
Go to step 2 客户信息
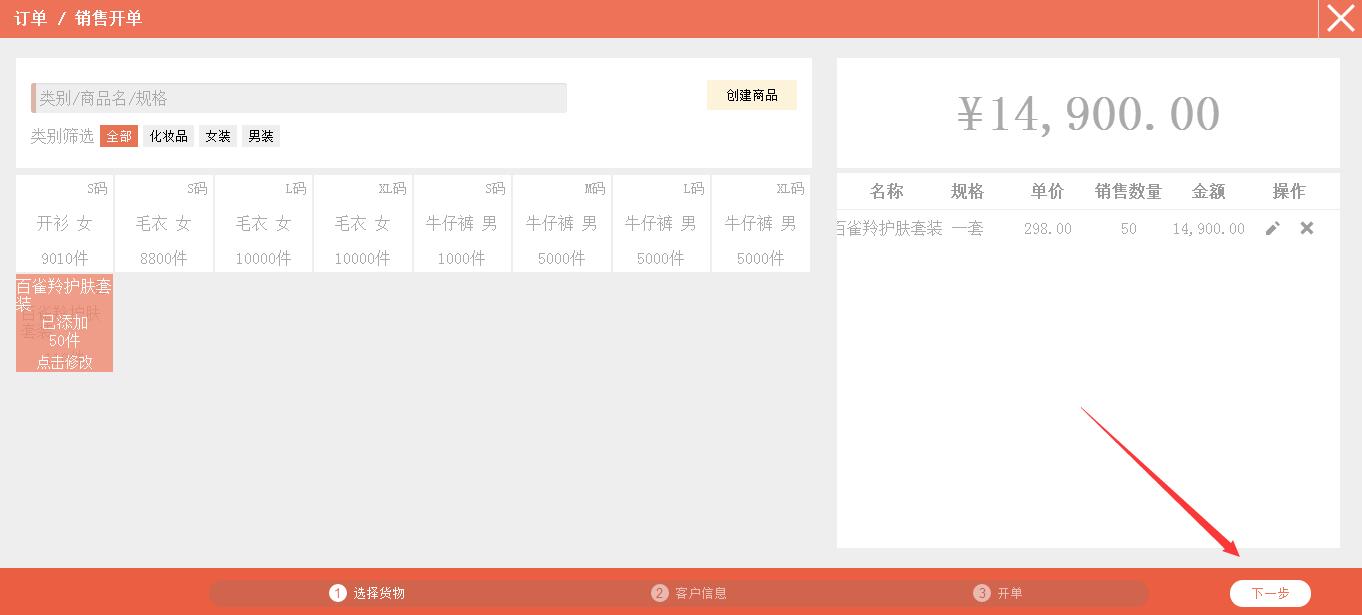coord(689,593)
